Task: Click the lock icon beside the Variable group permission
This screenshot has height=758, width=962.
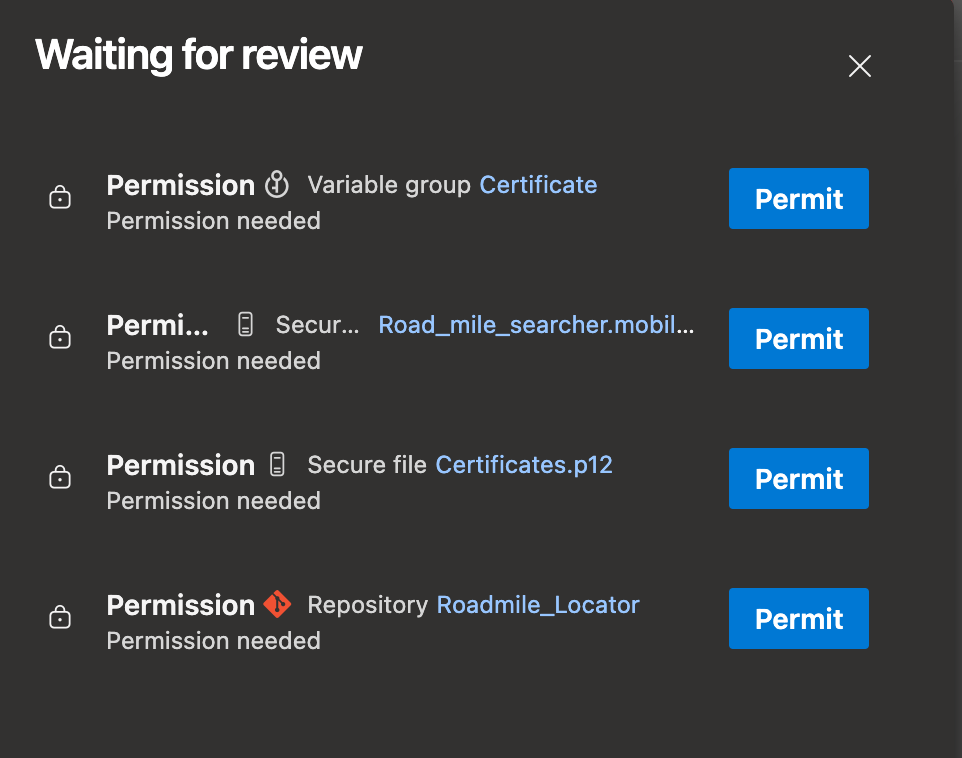Action: (60, 198)
